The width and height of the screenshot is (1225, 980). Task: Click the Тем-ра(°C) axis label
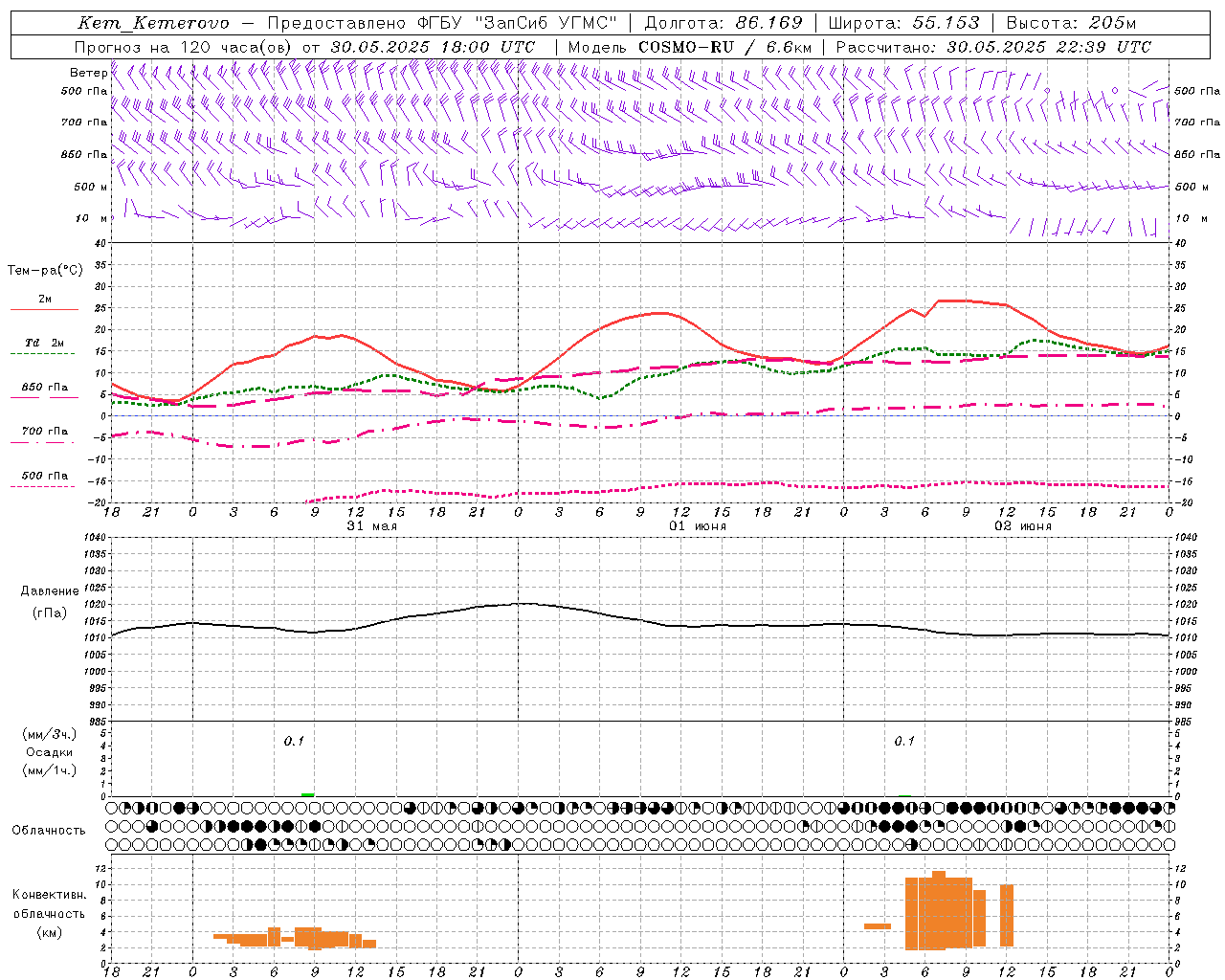pos(45,271)
